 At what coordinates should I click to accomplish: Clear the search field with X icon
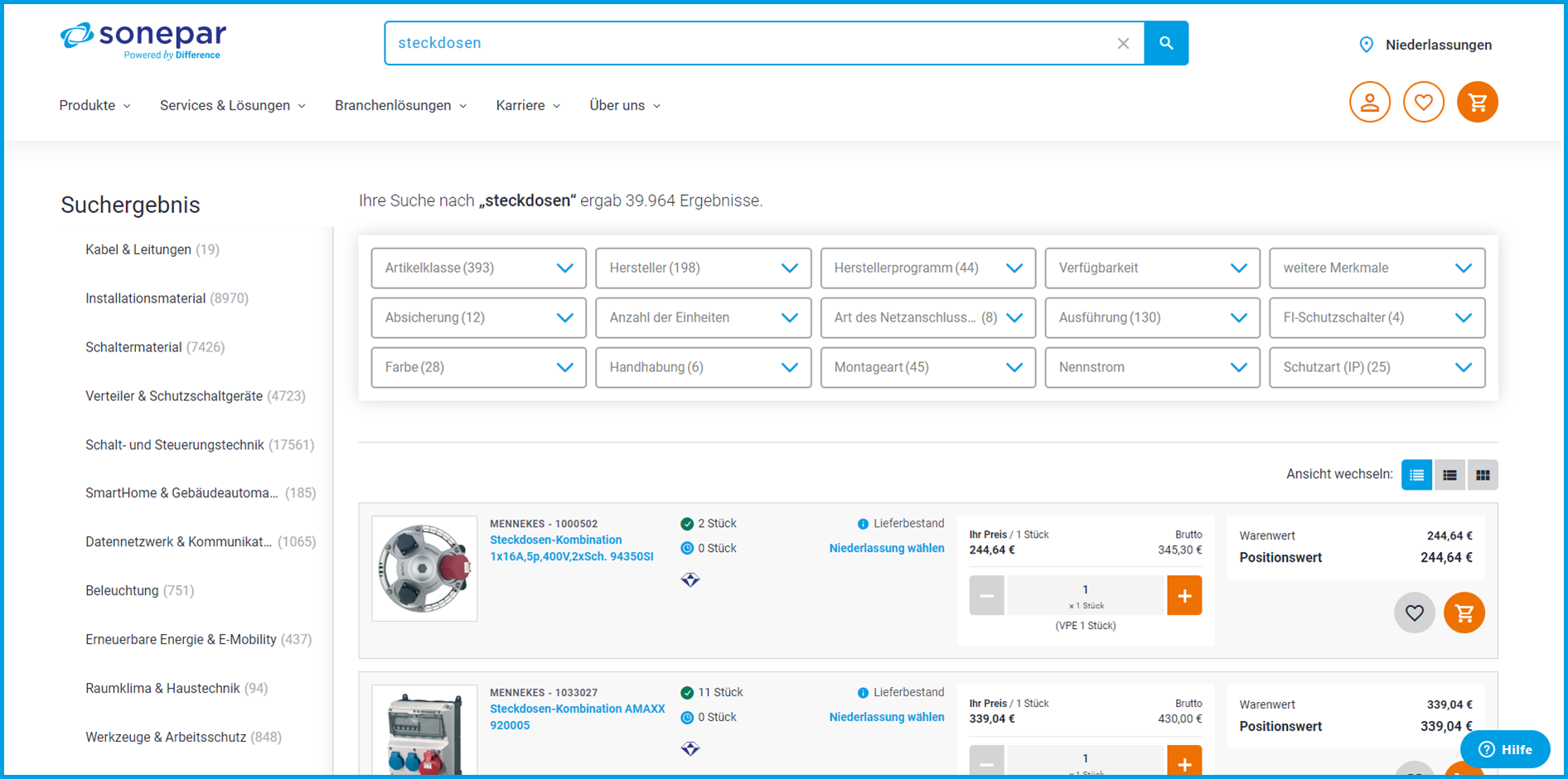[x=1123, y=43]
